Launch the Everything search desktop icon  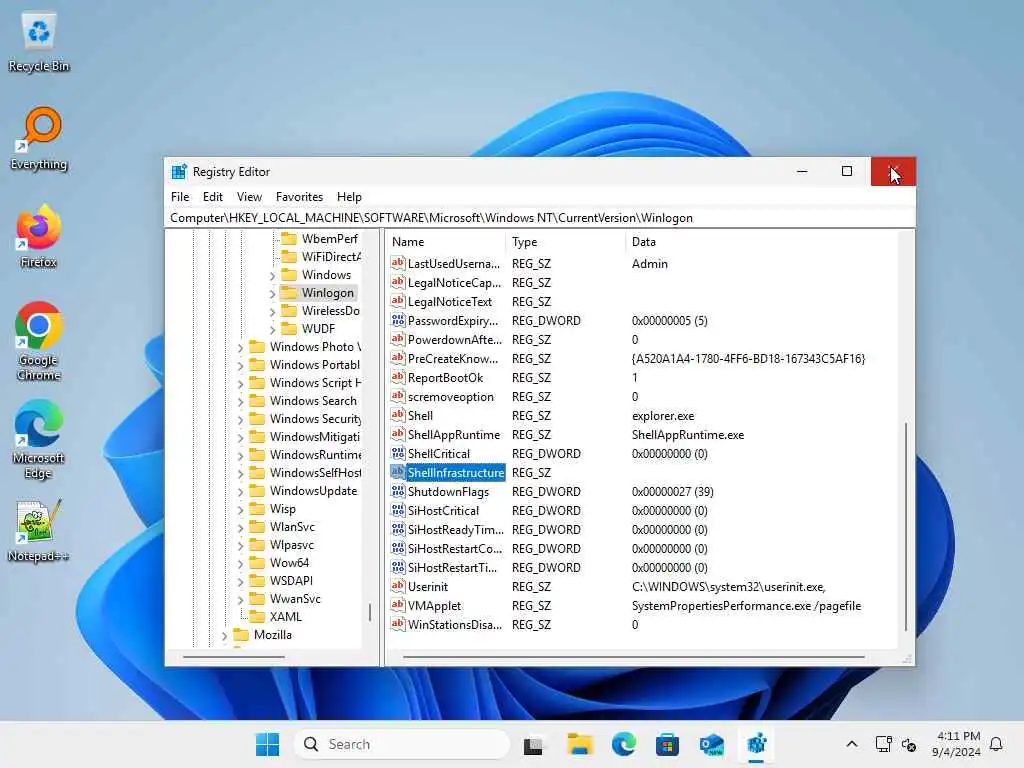point(39,138)
